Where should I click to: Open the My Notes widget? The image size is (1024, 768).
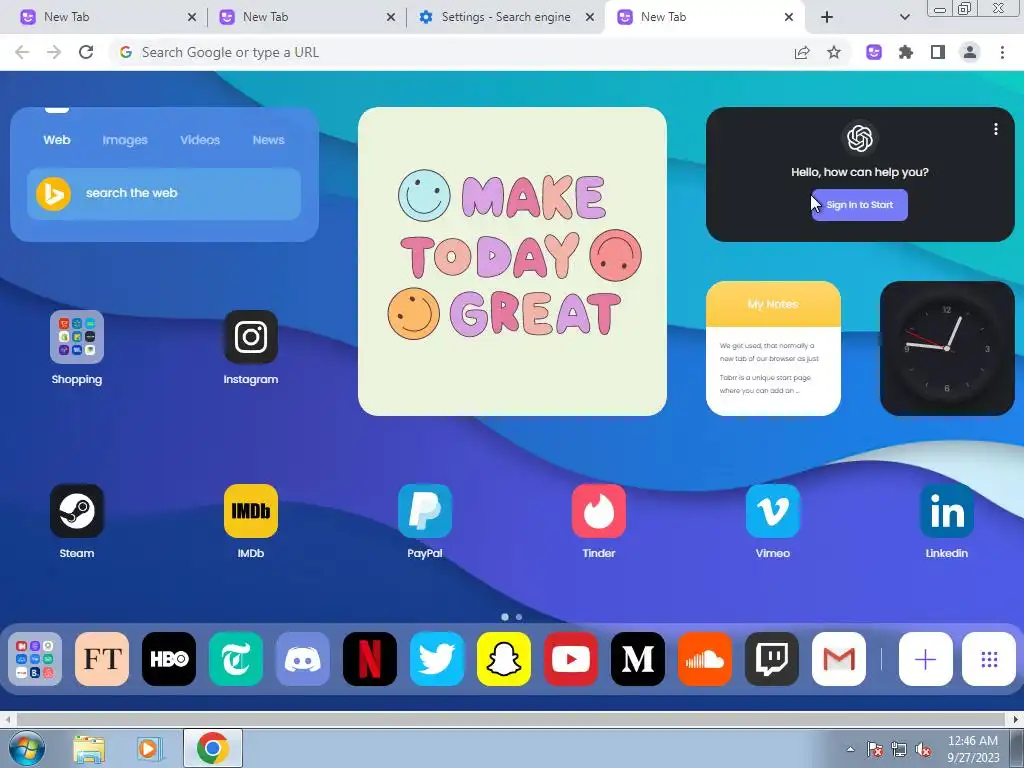point(773,348)
